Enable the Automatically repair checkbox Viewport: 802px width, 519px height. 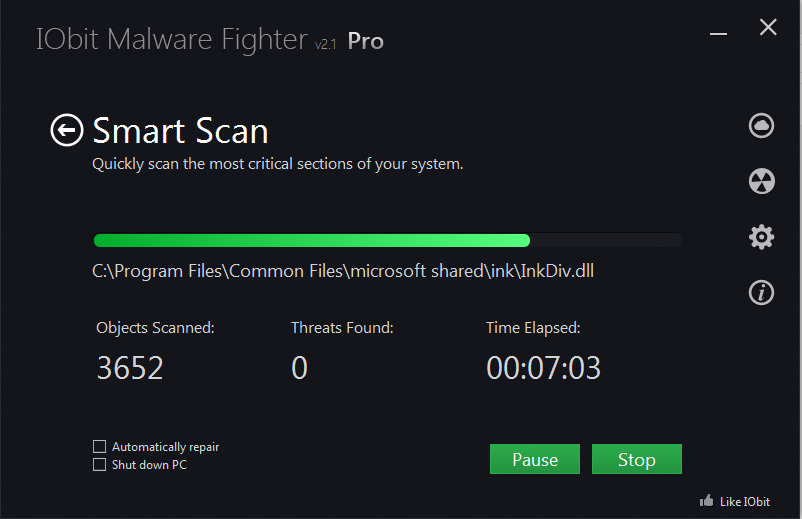click(x=99, y=447)
